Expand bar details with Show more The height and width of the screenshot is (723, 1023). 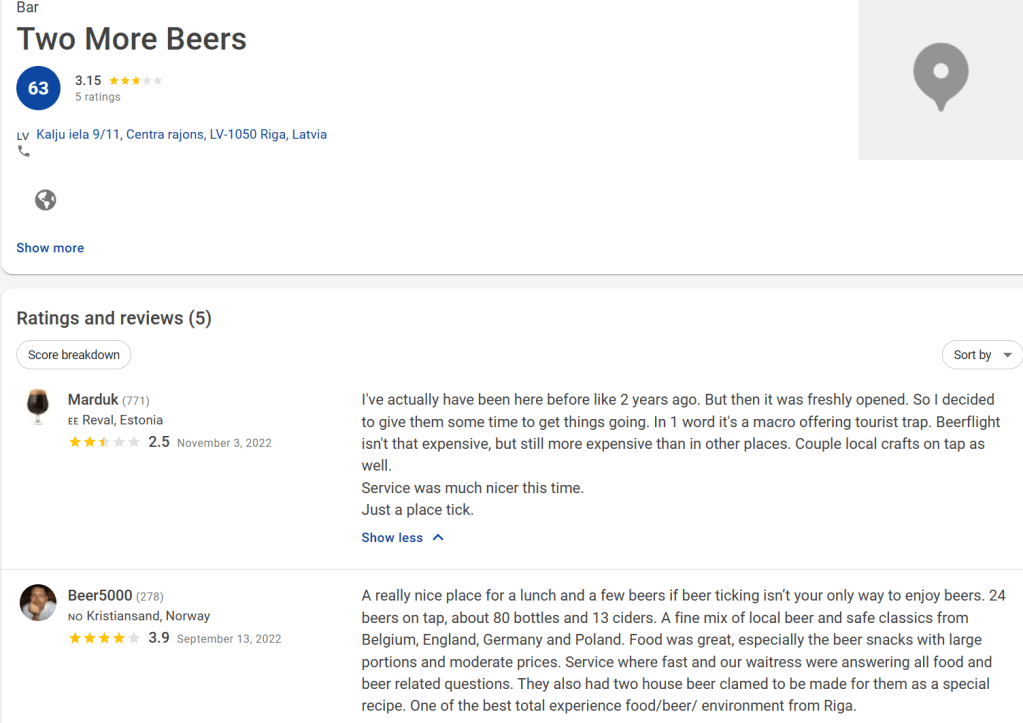(x=50, y=248)
